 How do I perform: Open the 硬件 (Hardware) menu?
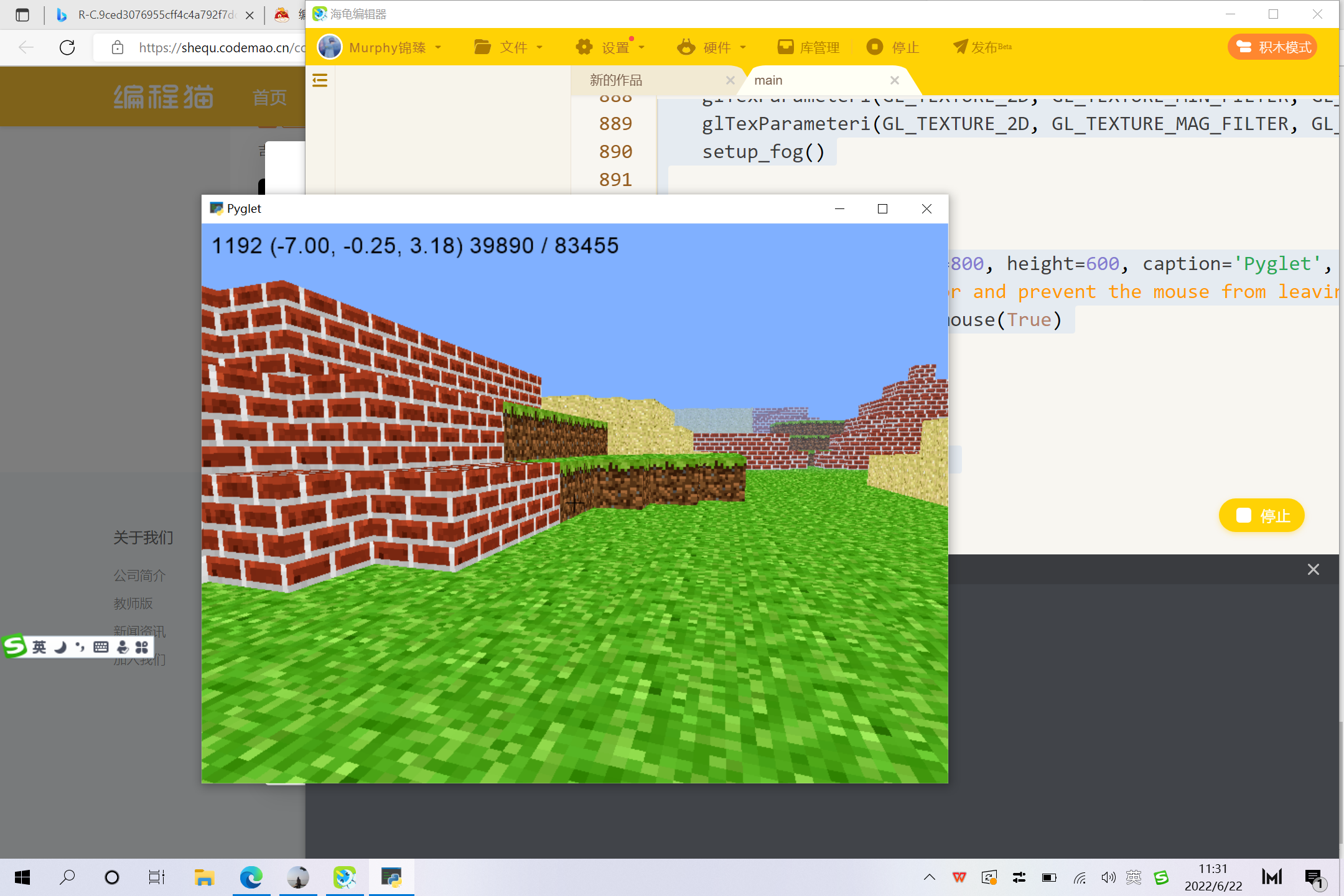(x=711, y=47)
